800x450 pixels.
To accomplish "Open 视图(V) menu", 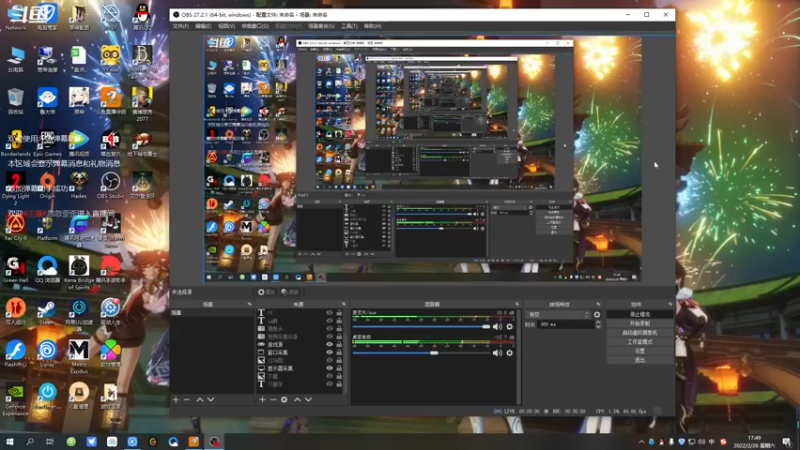I will pyautogui.click(x=227, y=26).
